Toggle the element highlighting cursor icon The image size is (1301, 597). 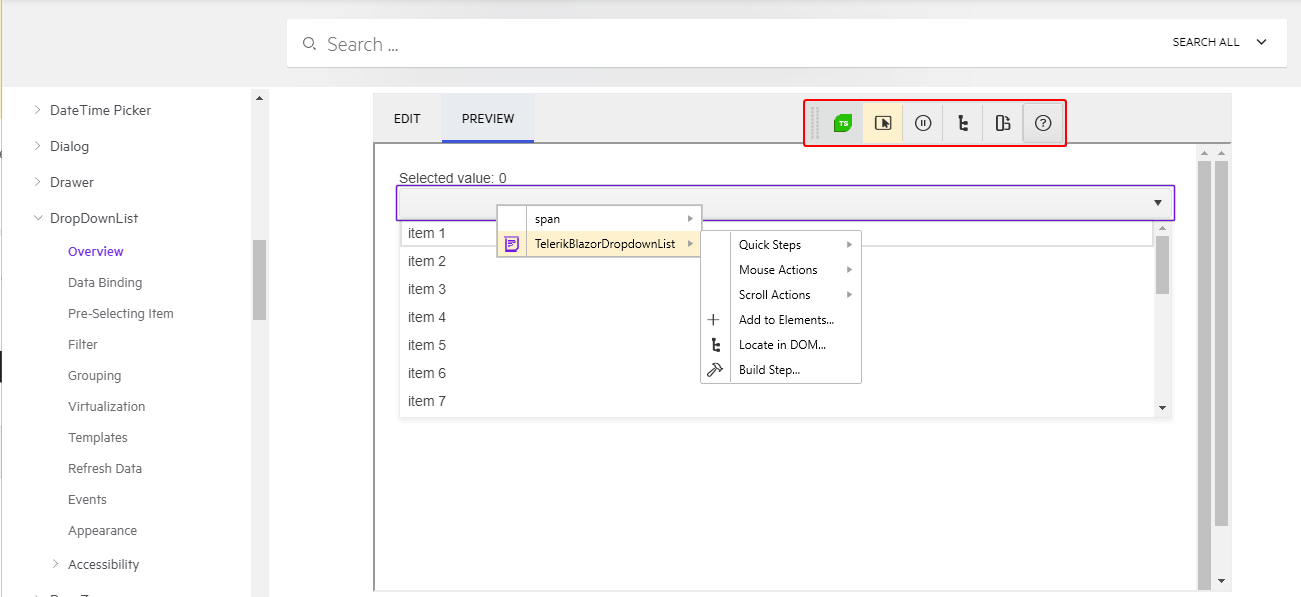[x=883, y=123]
